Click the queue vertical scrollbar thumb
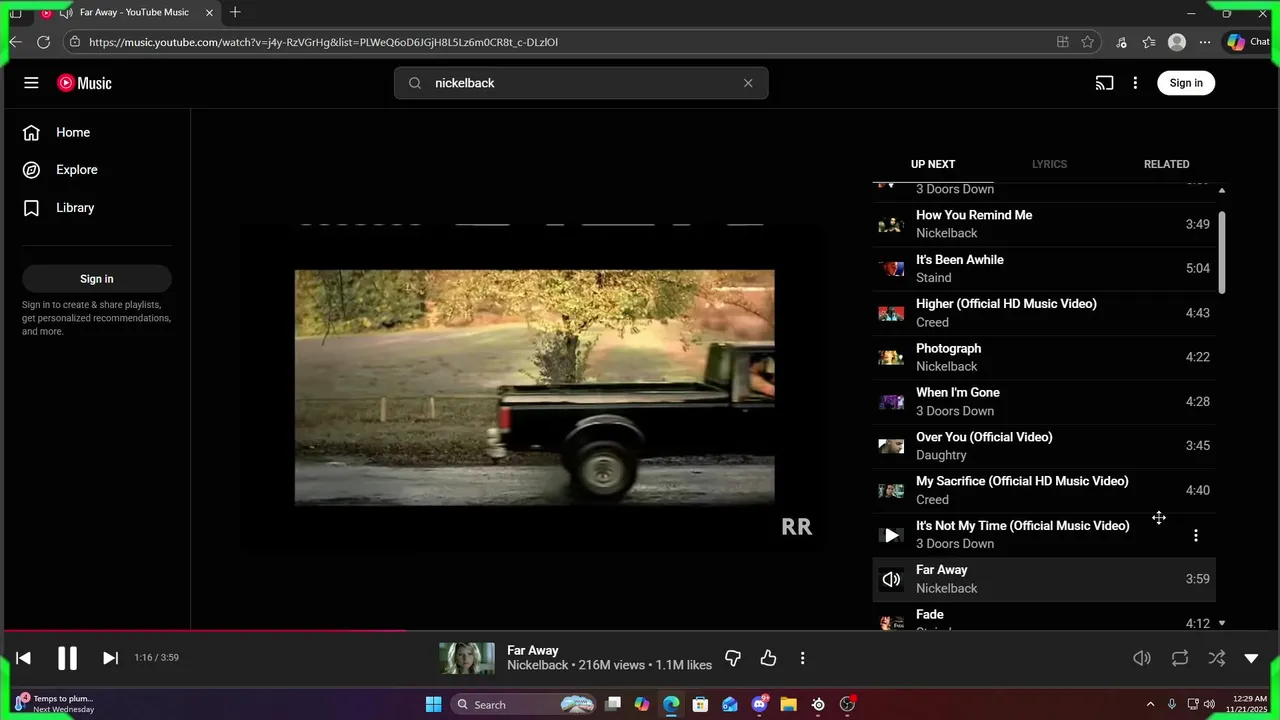This screenshot has width=1280, height=720. pos(1222,253)
